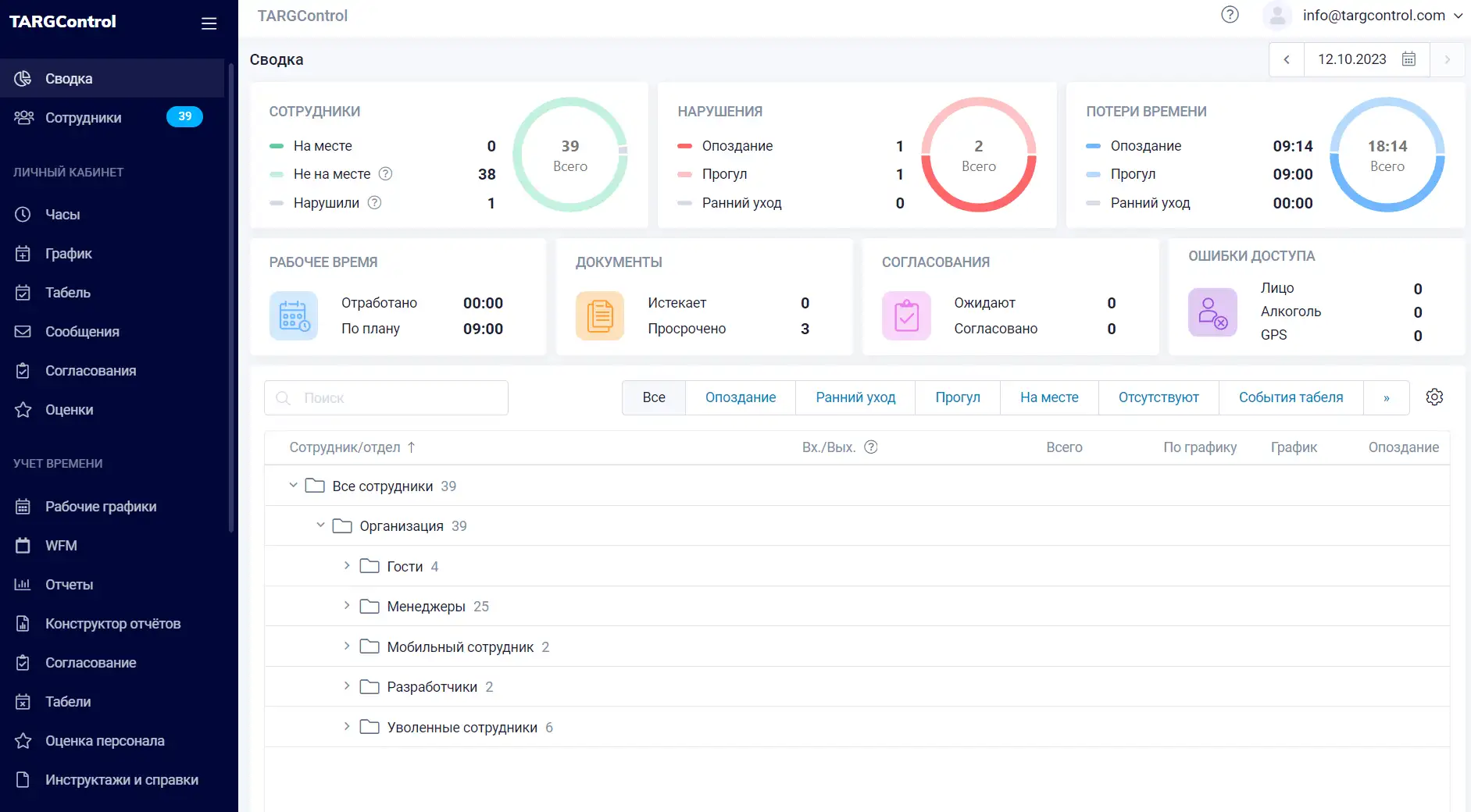This screenshot has height=812, width=1471.
Task: Expand the 'Разработчики' folder
Action: (347, 686)
